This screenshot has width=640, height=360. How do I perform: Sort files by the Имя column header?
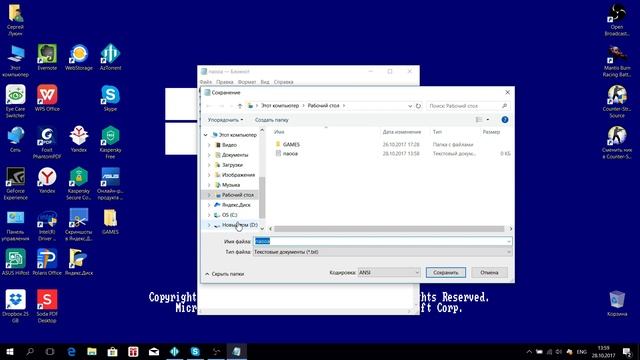click(x=279, y=132)
